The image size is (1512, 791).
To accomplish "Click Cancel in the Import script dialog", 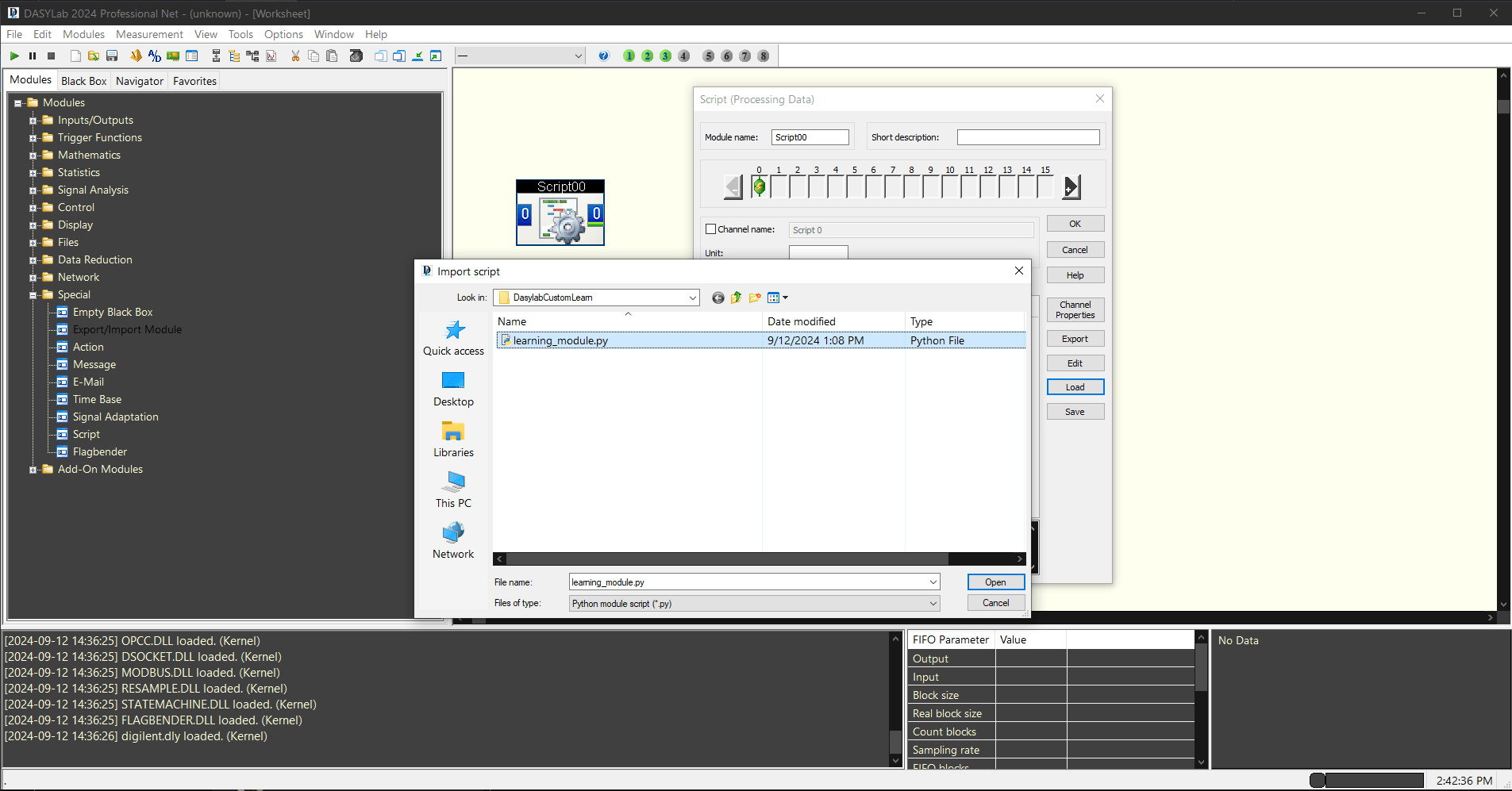I will [996, 603].
